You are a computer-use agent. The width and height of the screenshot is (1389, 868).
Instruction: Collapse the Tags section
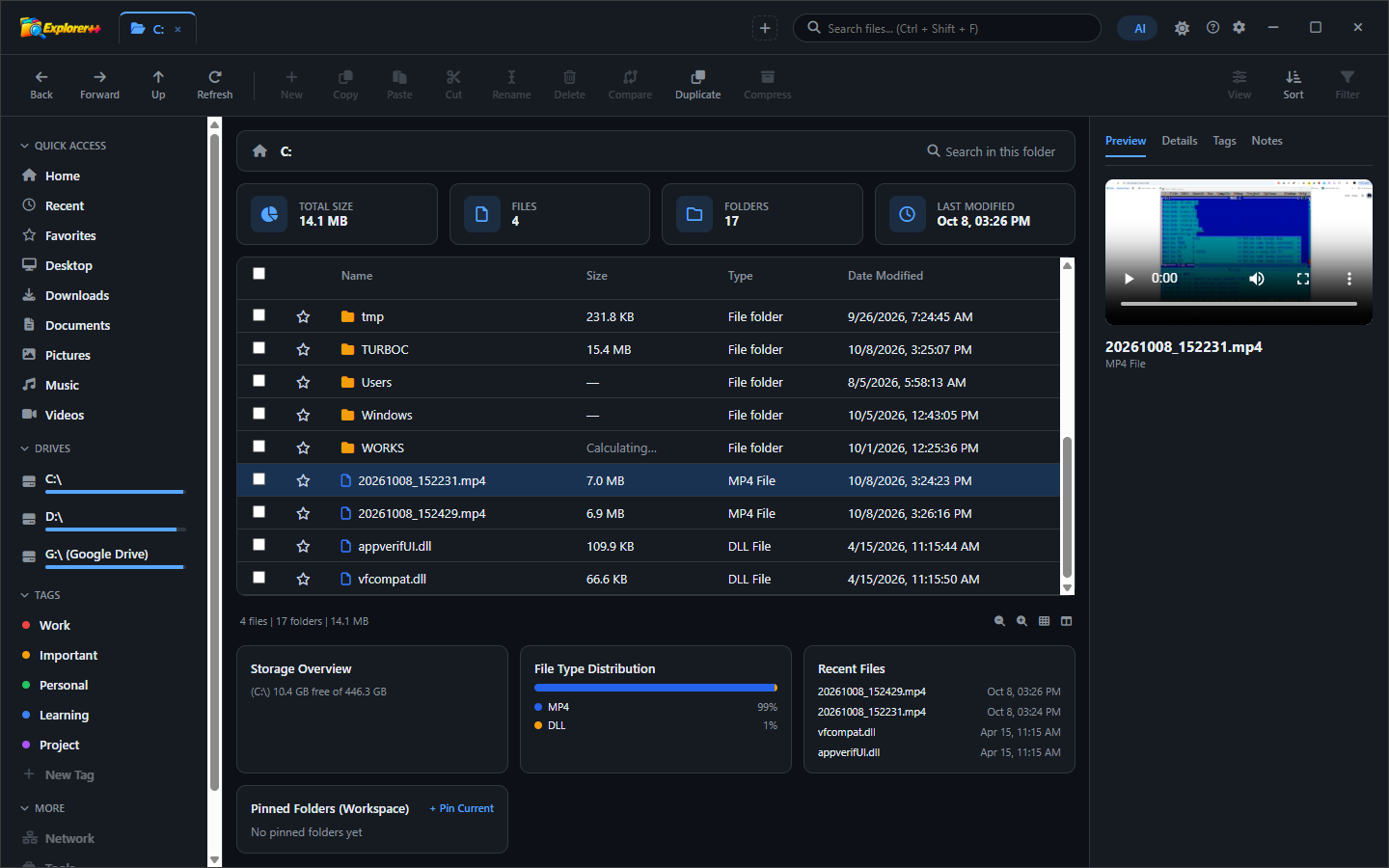pos(41,595)
